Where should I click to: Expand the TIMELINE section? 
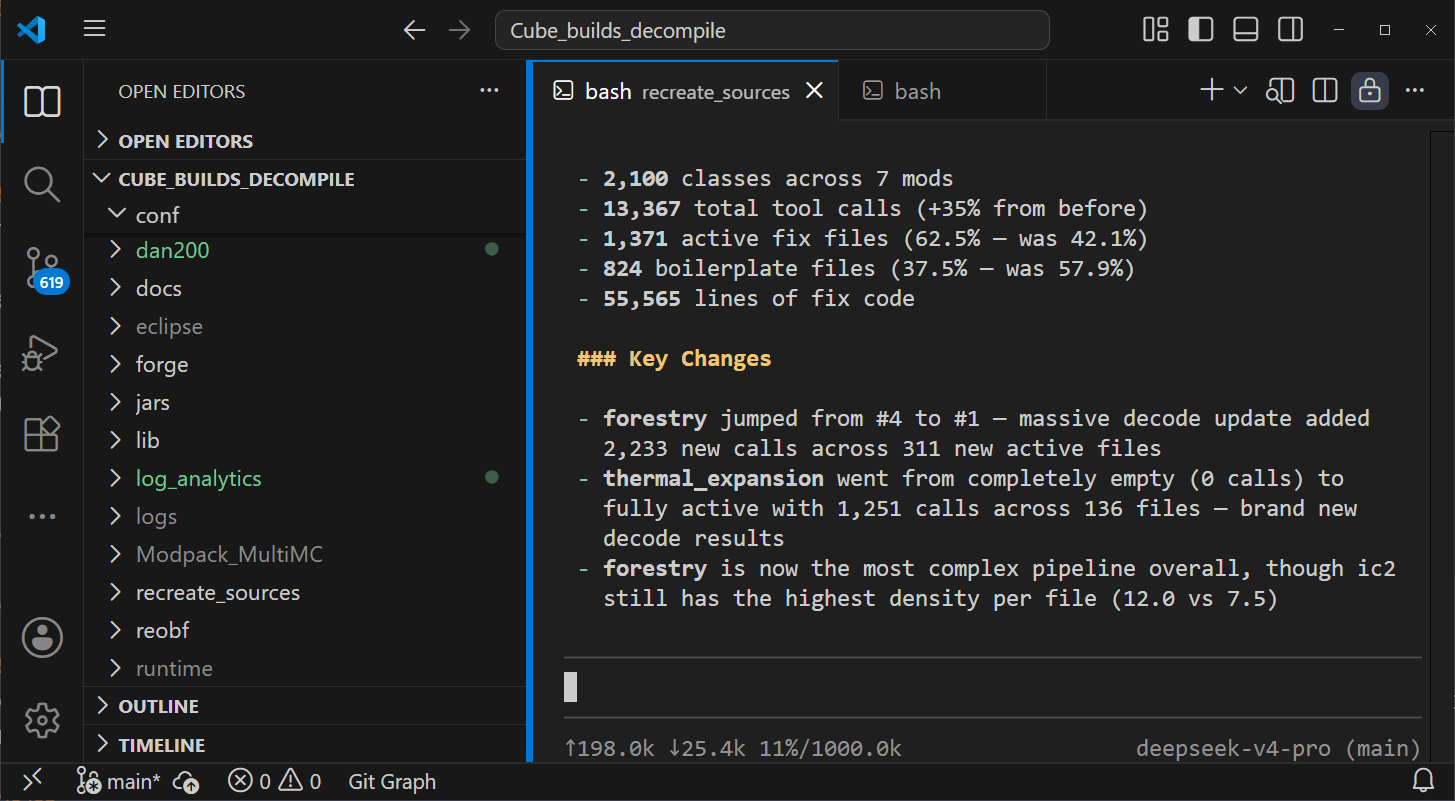coord(305,745)
